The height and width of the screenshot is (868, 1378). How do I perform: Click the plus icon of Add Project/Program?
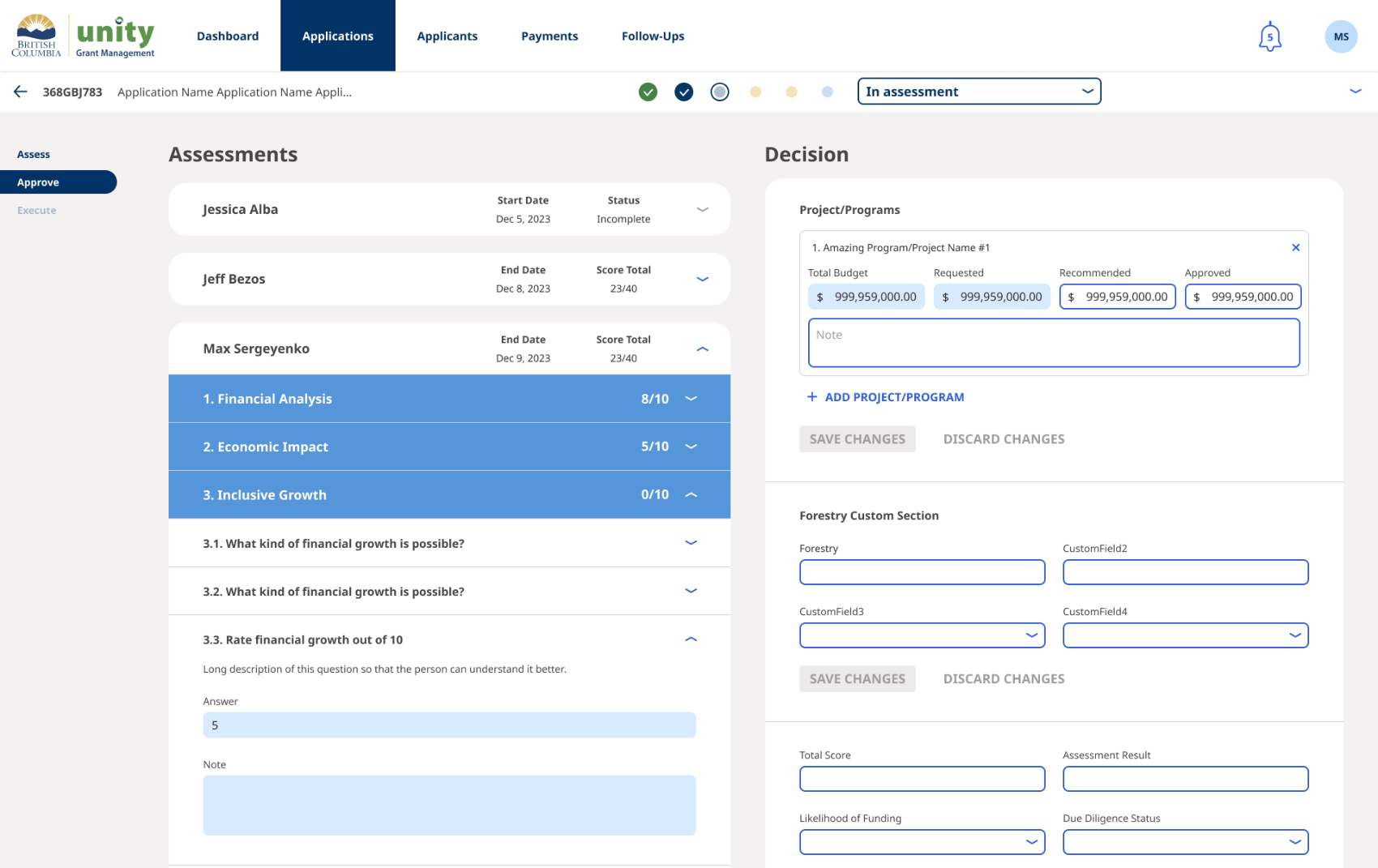click(811, 396)
